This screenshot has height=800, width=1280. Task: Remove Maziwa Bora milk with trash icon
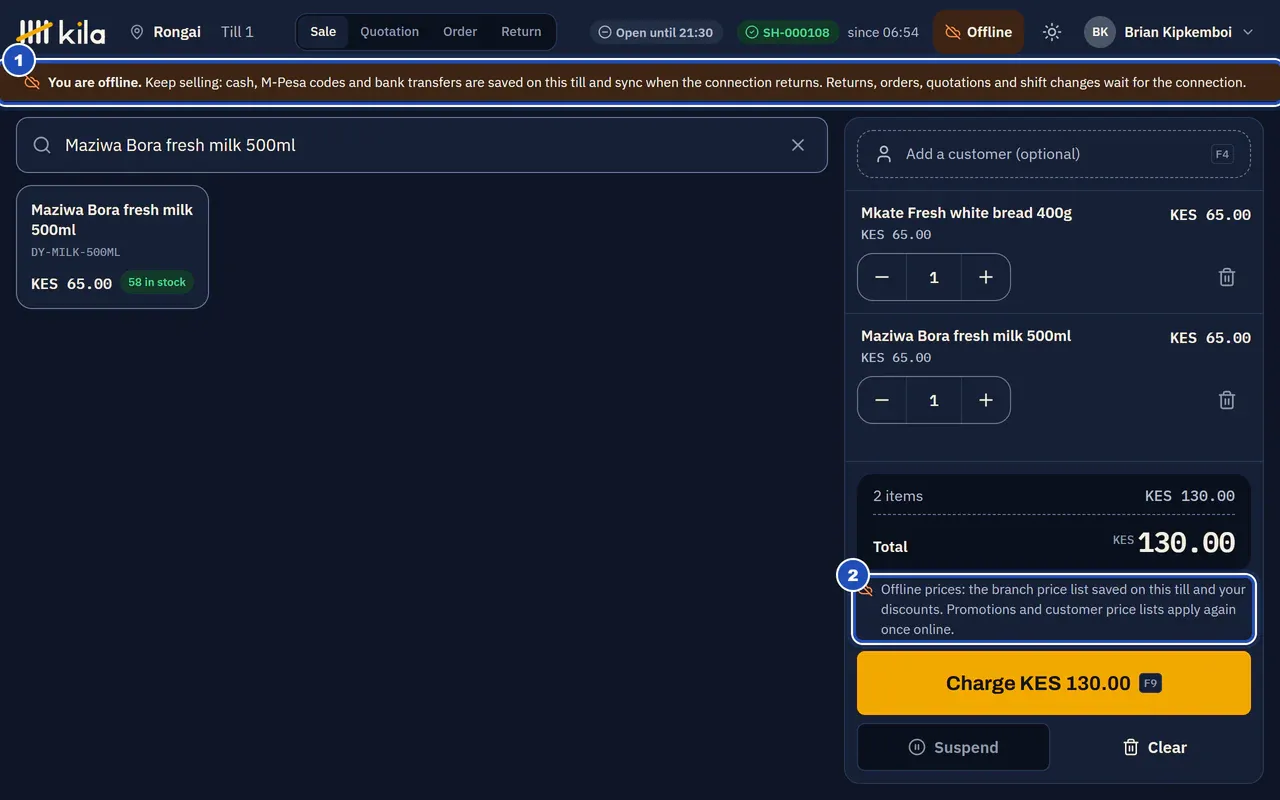point(1227,400)
